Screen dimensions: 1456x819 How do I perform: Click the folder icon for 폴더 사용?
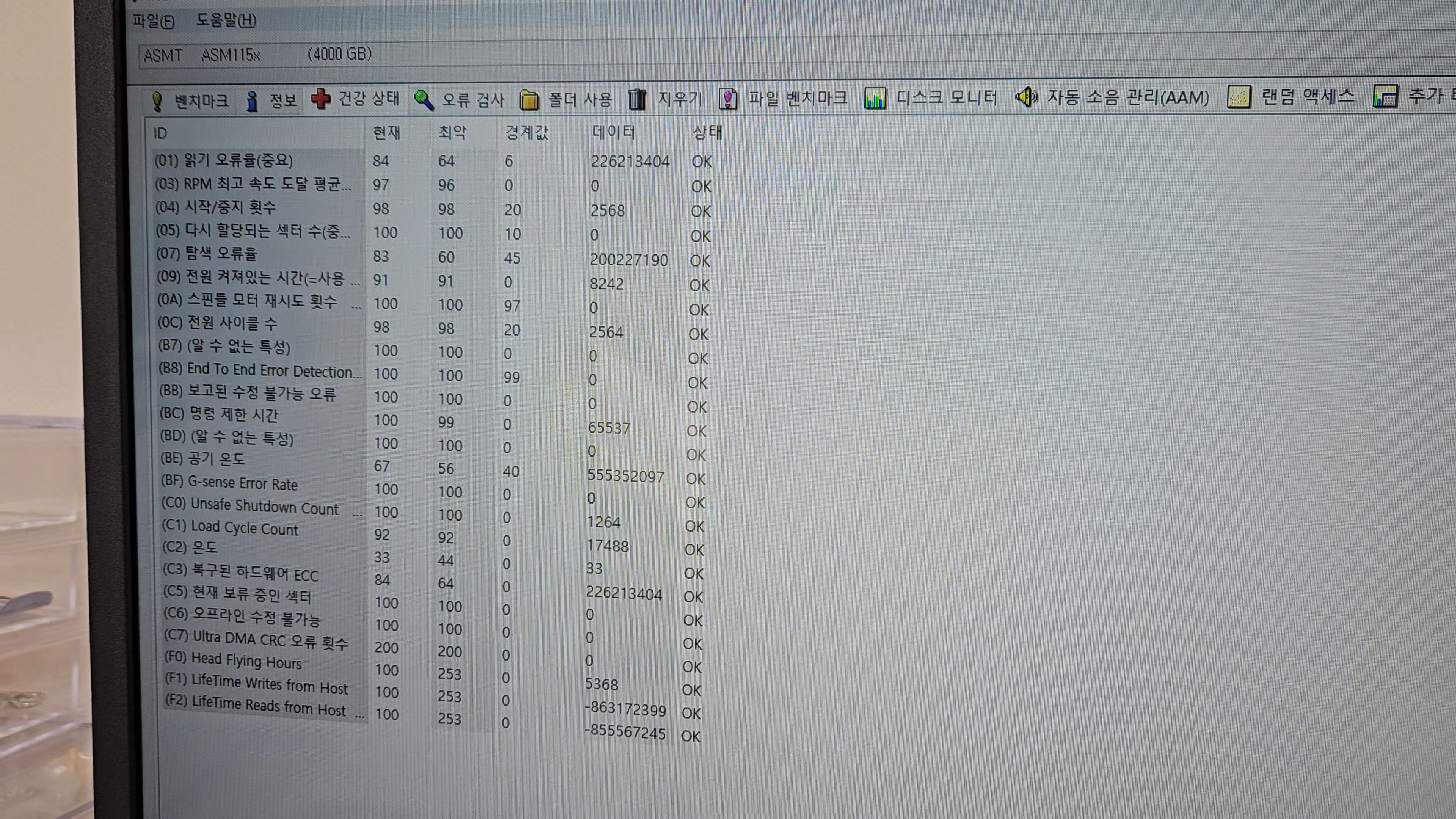pyautogui.click(x=529, y=100)
